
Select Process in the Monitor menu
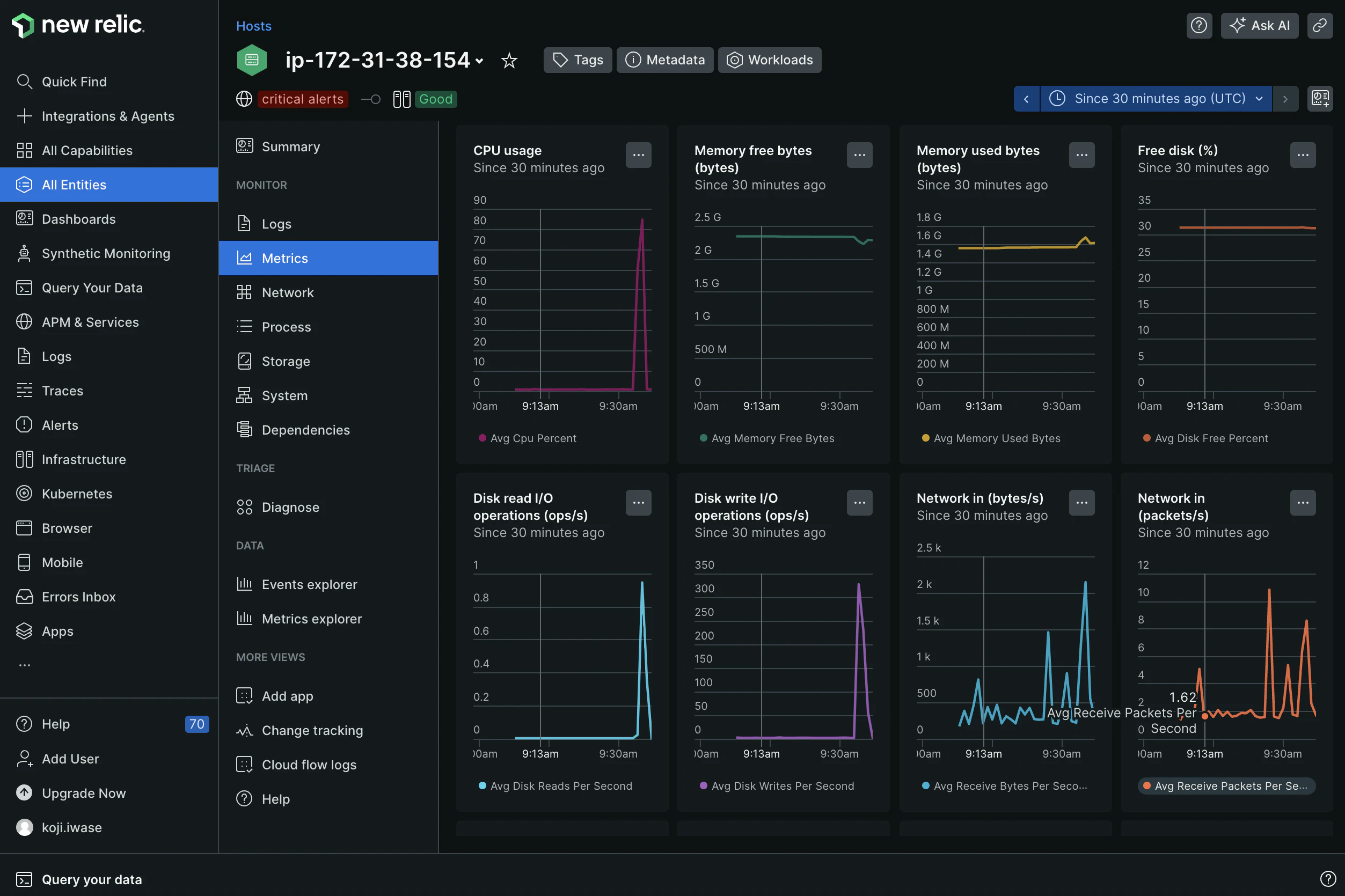[x=328, y=327]
